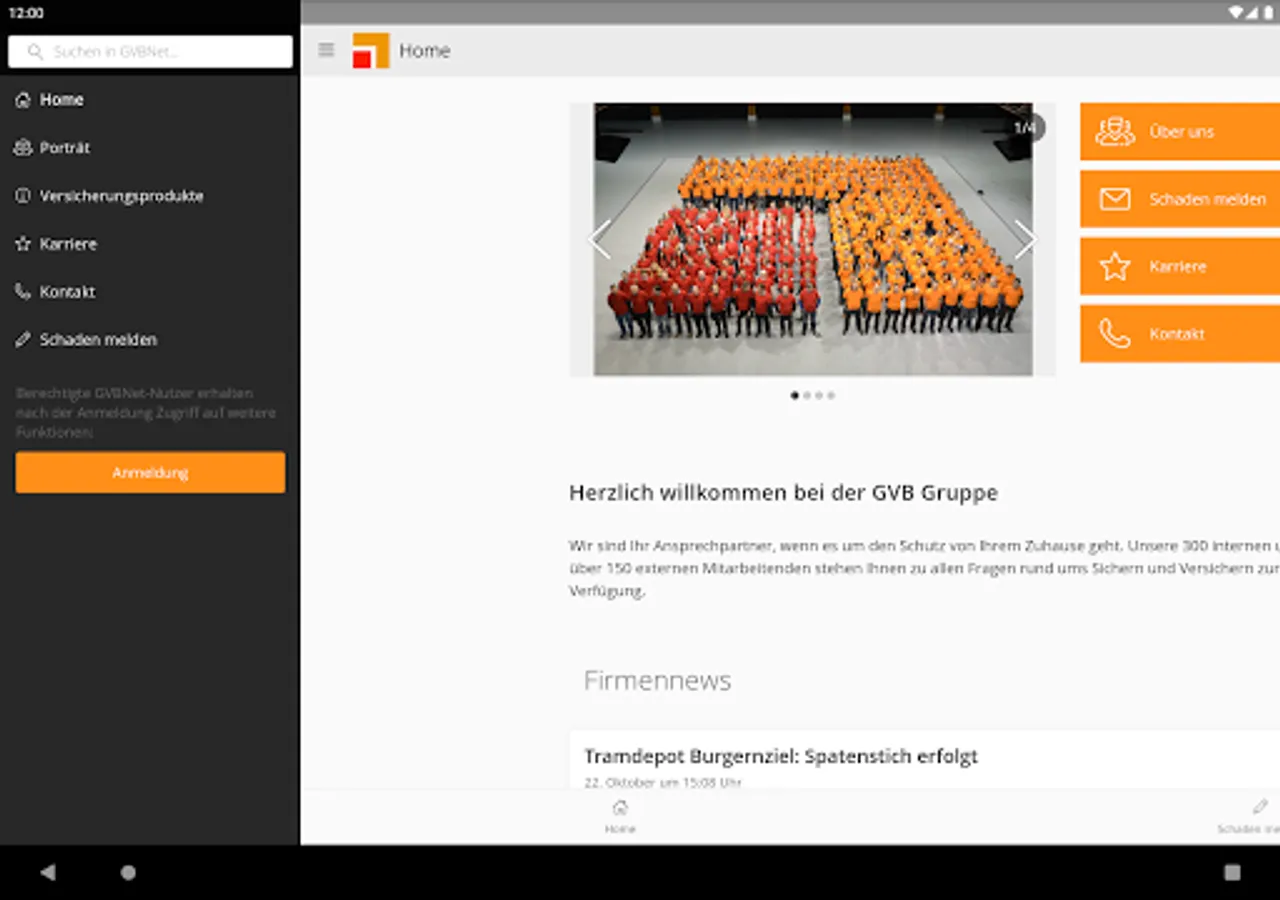Viewport: 1280px width, 900px height.
Task: Click the Home house icon in sidebar
Action: coord(23,100)
